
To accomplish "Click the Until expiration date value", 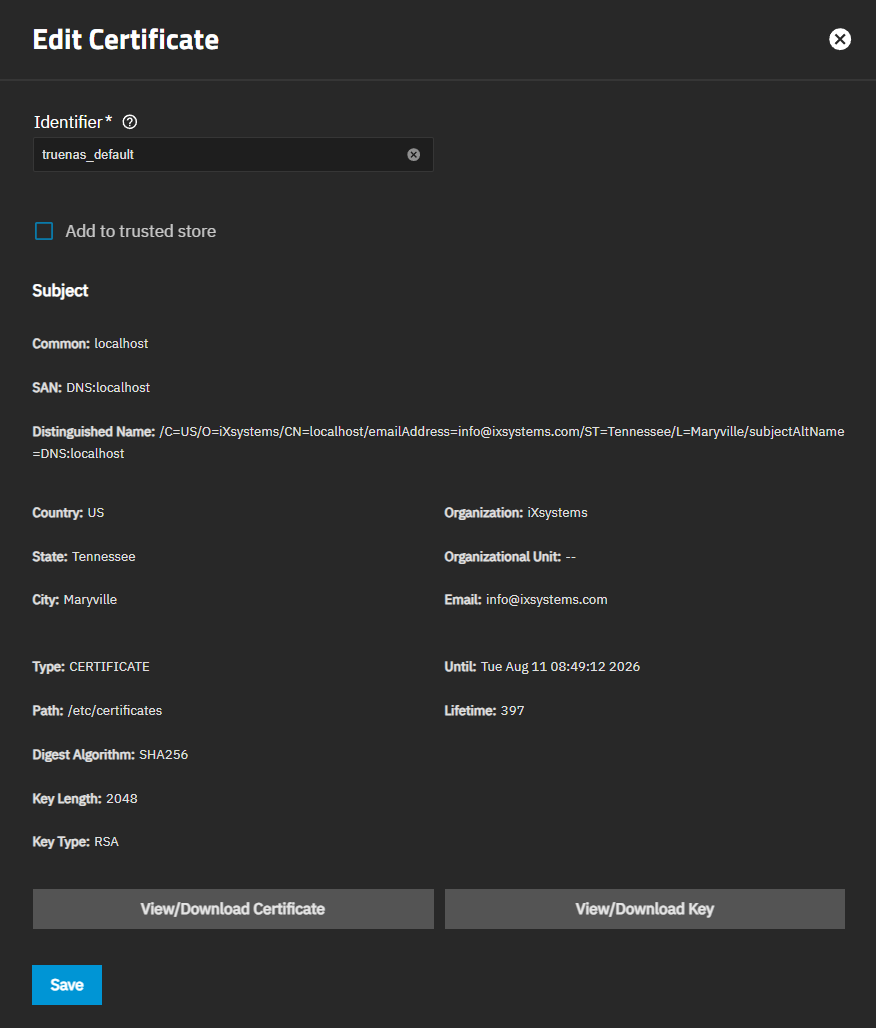I will [560, 667].
